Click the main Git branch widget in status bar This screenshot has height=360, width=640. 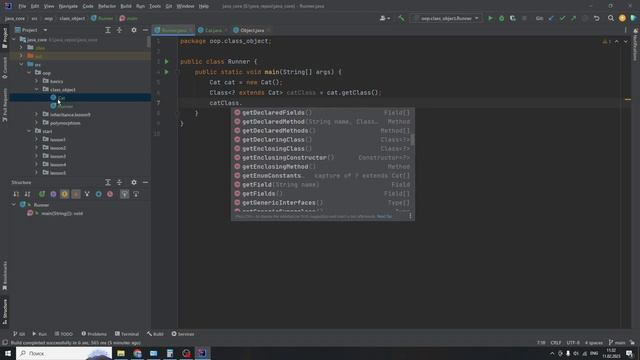(x=617, y=342)
